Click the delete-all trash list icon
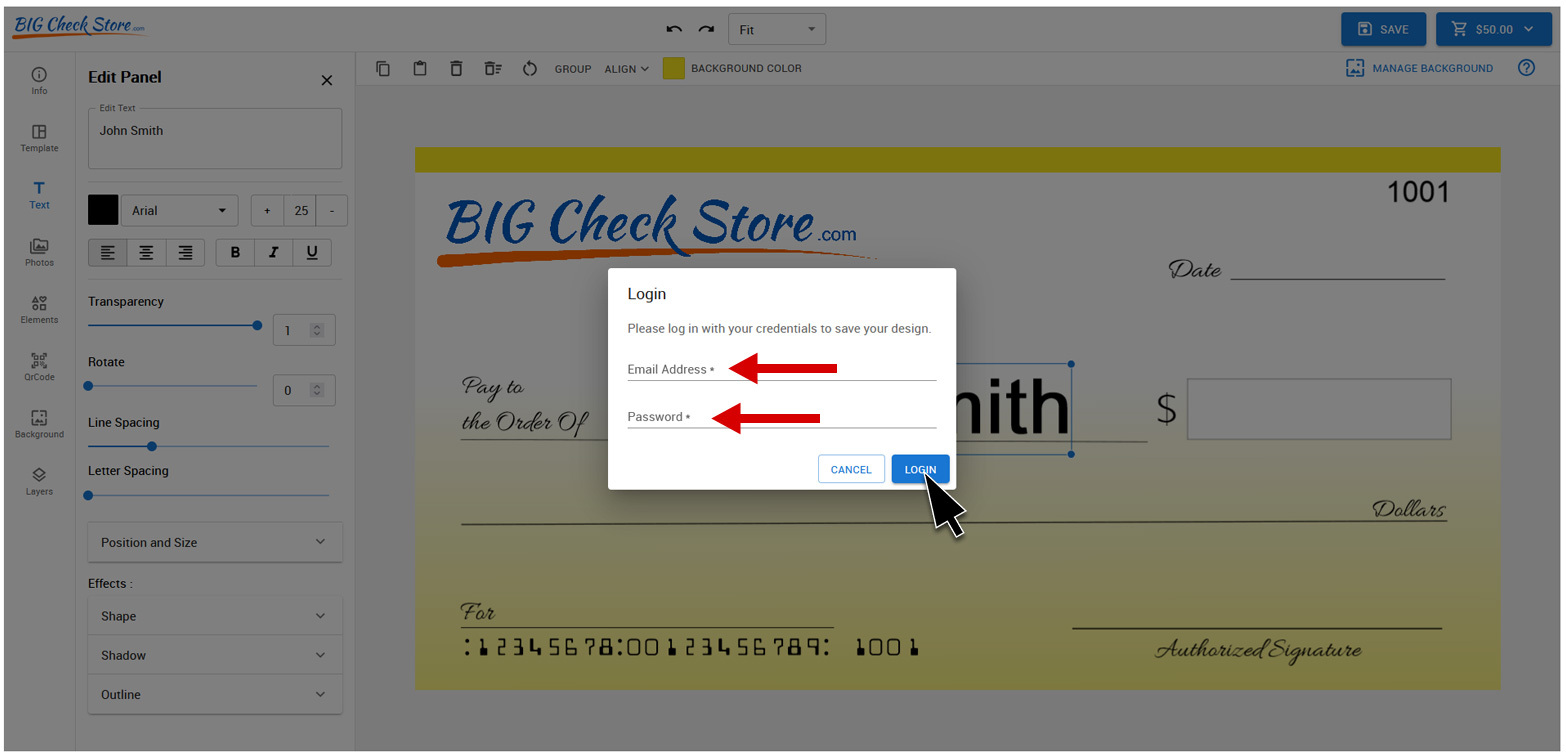The width and height of the screenshot is (1566, 756). point(493,69)
